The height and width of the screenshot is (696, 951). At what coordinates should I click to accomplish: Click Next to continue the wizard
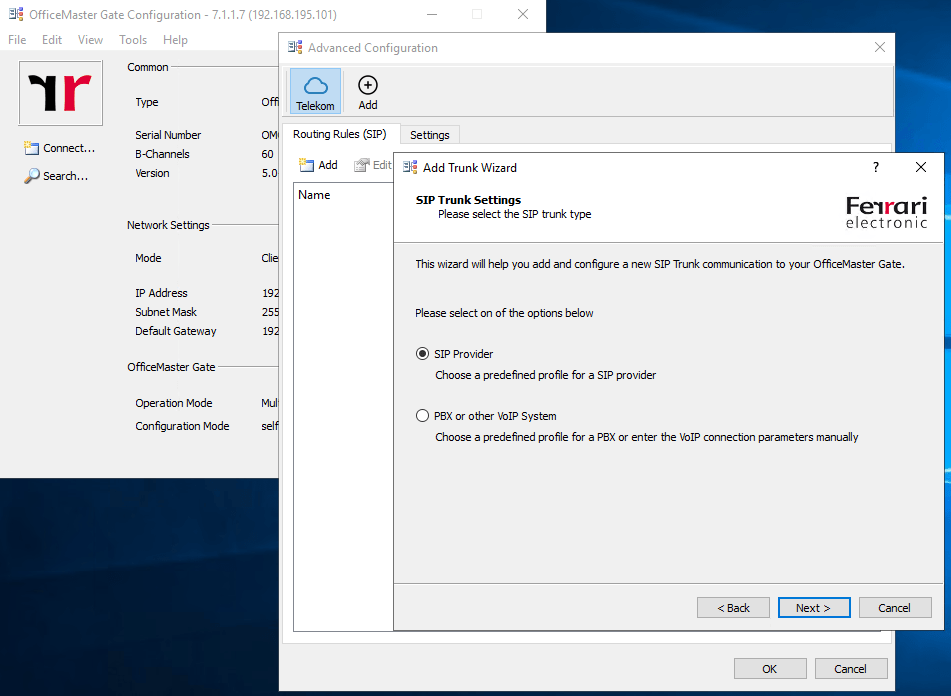tap(814, 607)
